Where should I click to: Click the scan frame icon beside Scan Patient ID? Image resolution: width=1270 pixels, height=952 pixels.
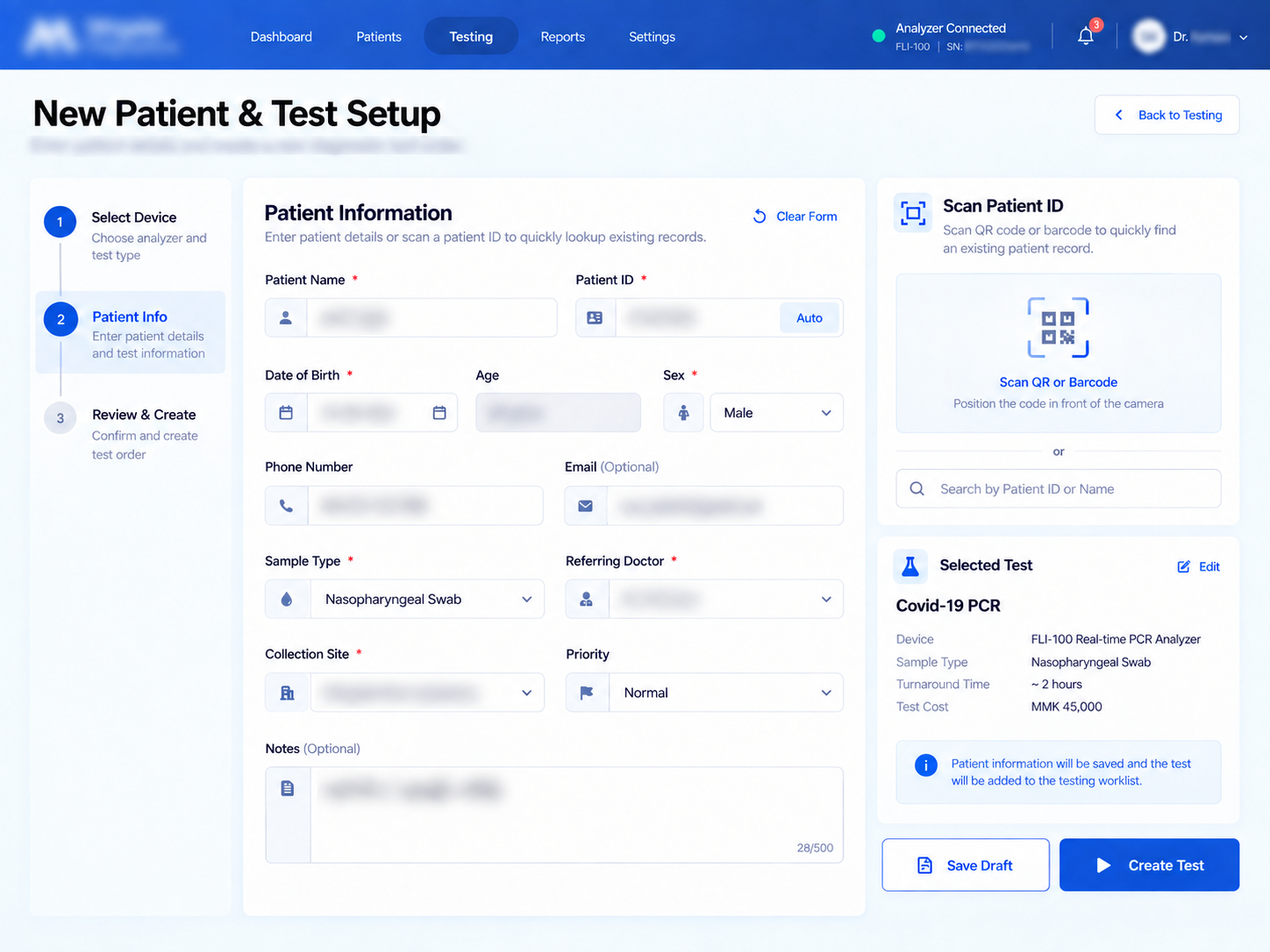click(913, 213)
